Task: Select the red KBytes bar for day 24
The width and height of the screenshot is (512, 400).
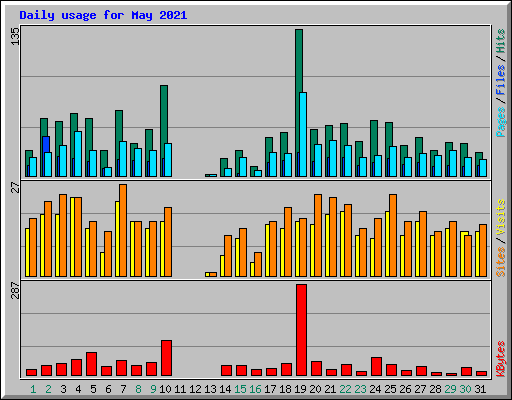Action: (376, 366)
